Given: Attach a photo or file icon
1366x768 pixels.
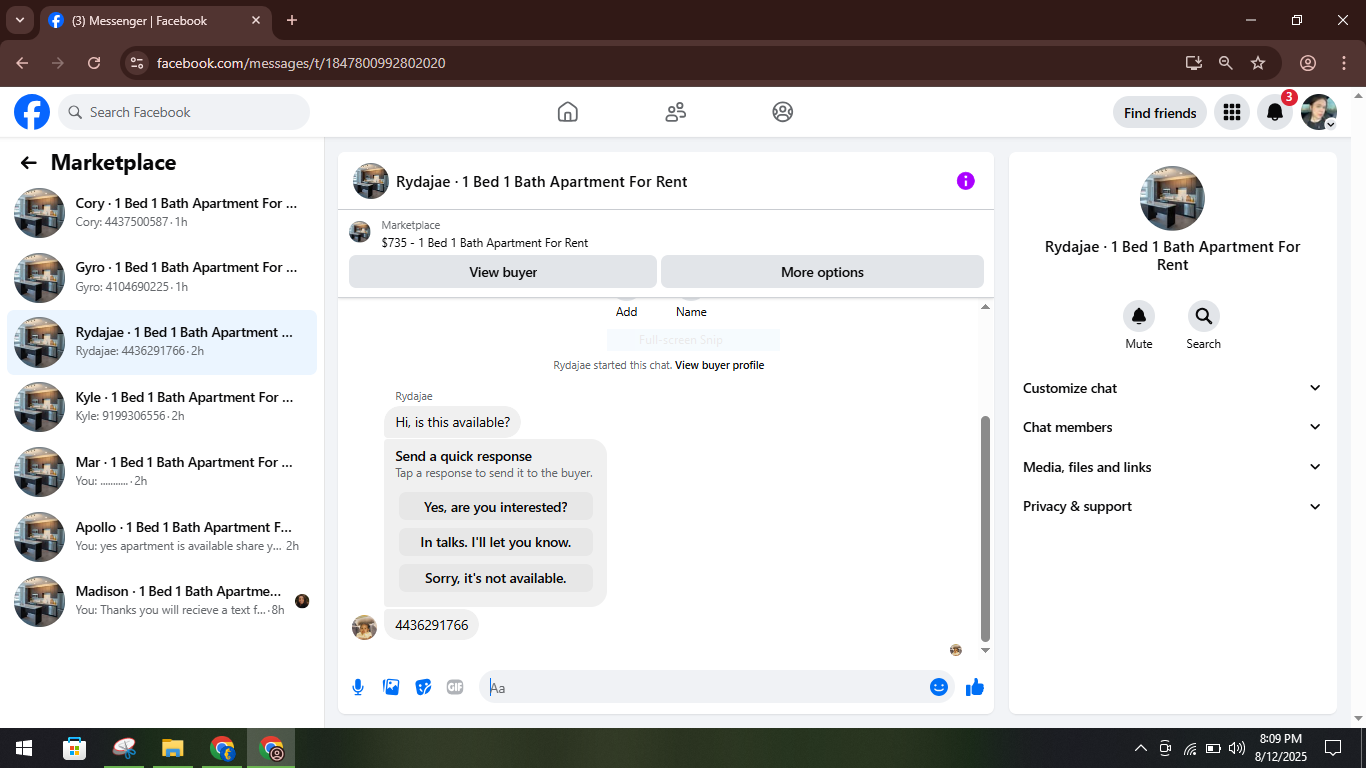Looking at the screenshot, I should 391,687.
